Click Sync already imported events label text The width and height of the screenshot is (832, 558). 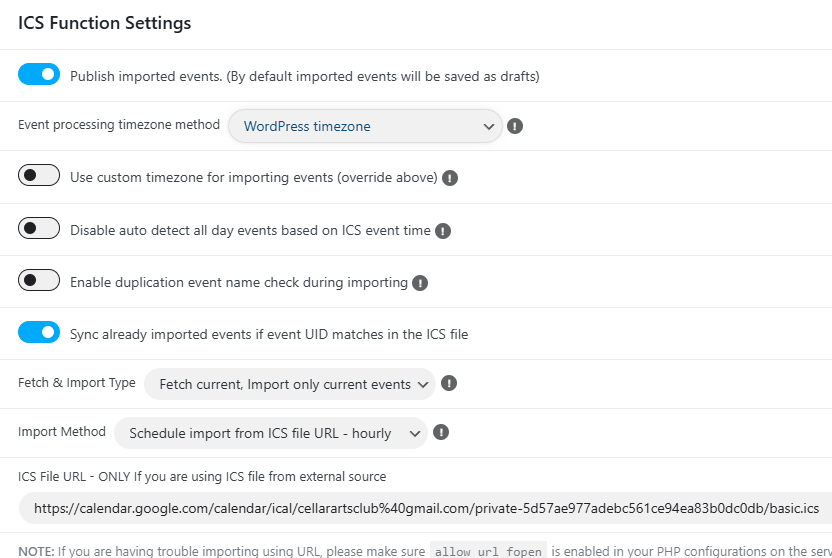[269, 335]
